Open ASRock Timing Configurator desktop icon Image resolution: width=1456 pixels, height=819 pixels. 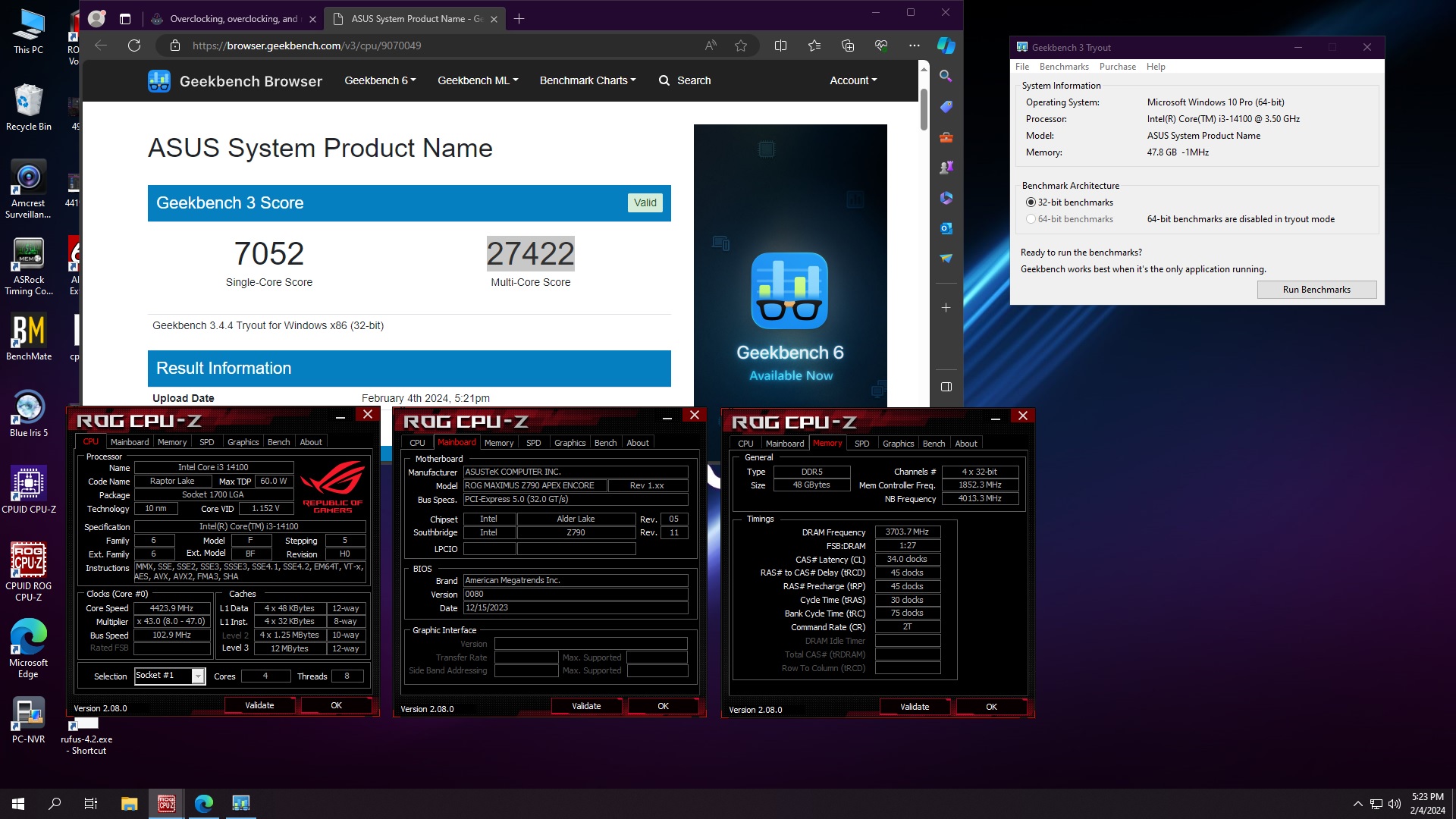click(29, 266)
